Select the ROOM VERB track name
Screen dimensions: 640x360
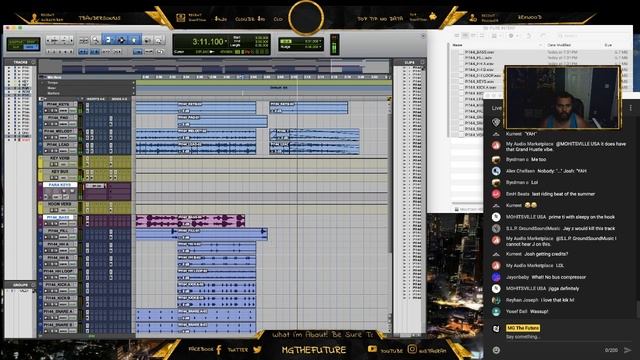[60, 204]
